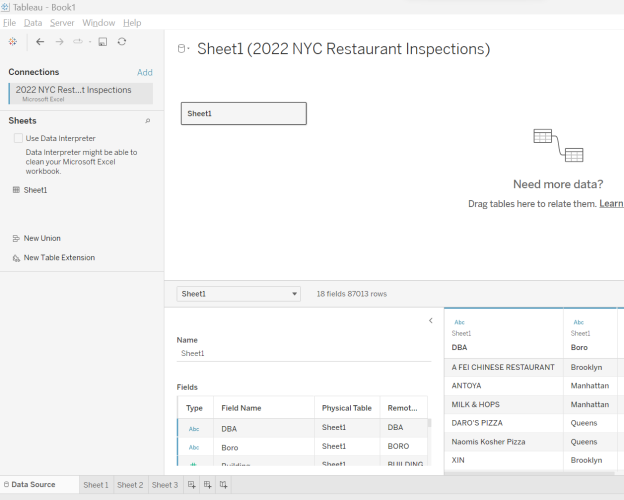Click the database icon beside the title
The width and height of the screenshot is (624, 500).
181,49
